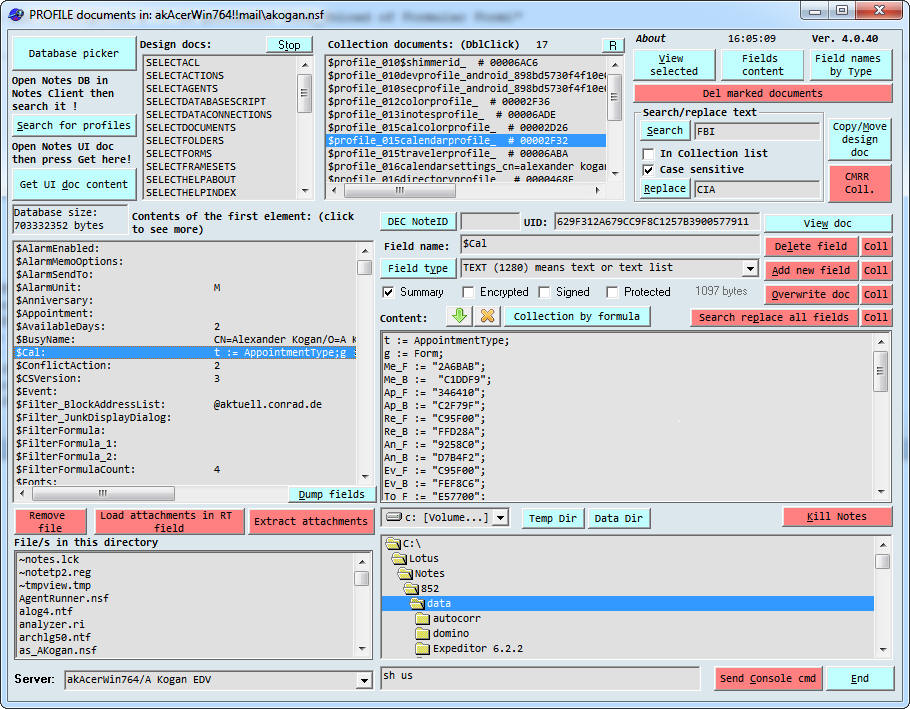This screenshot has height=709, width=910.
Task: Click the Remove file button
Action: (50, 522)
